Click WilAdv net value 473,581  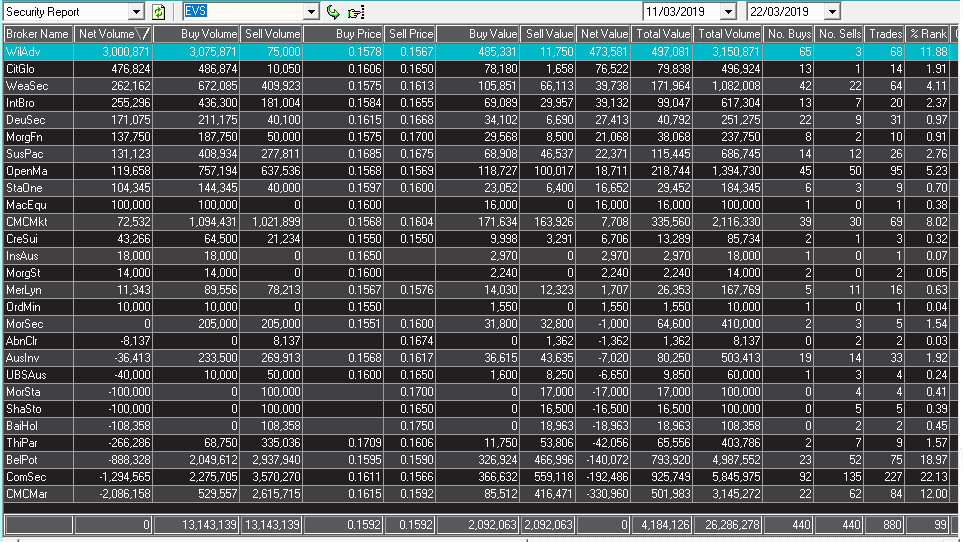point(607,52)
